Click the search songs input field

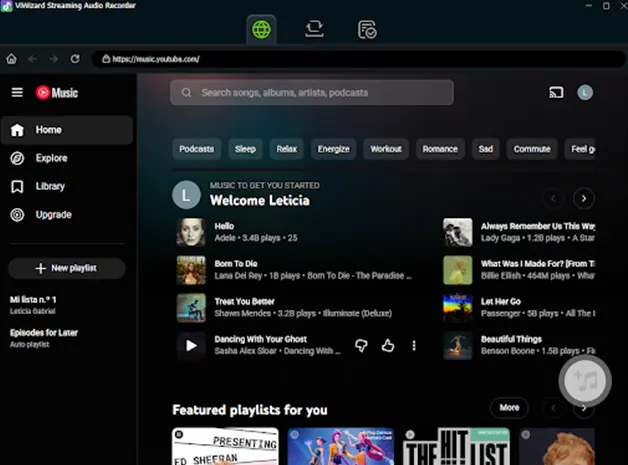click(312, 93)
